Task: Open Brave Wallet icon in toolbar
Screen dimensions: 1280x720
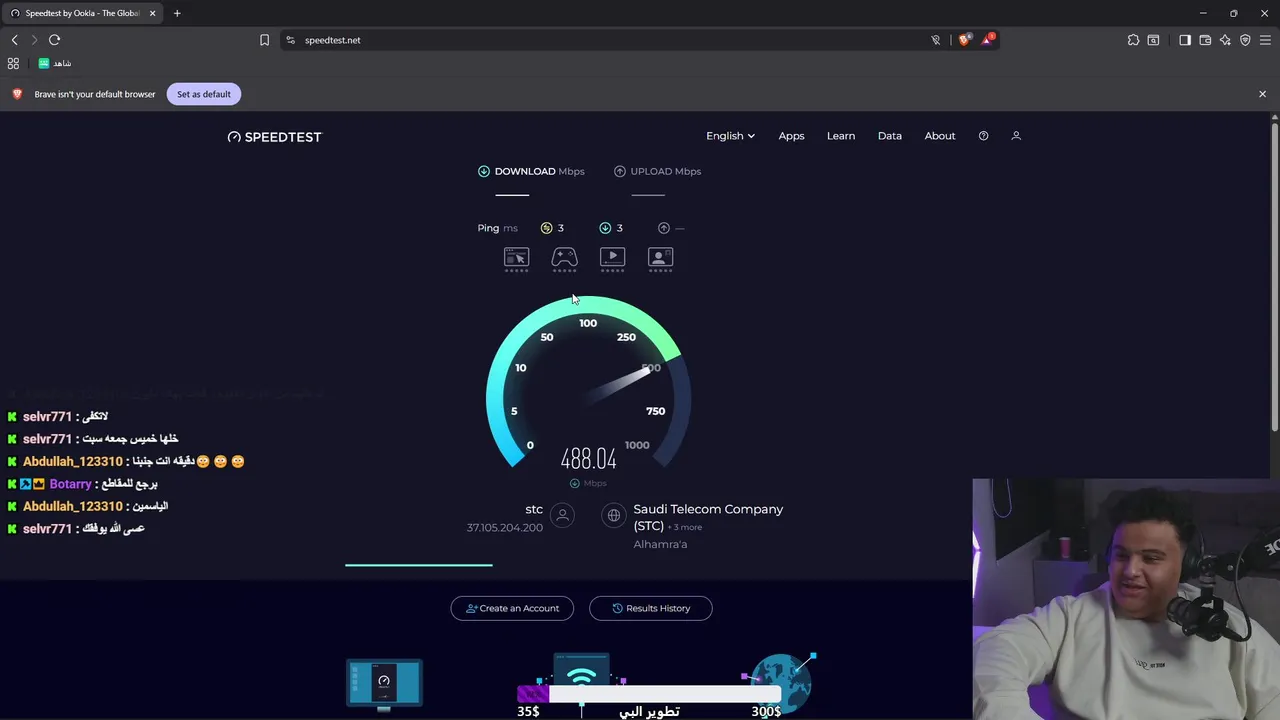Action: (1205, 40)
